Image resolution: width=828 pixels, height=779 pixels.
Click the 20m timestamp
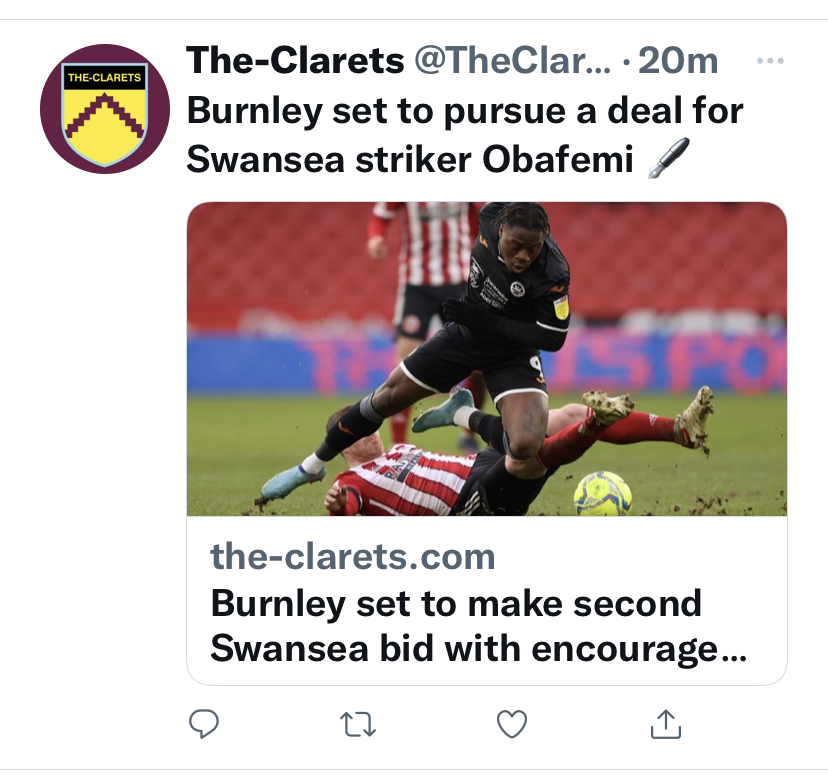pos(678,62)
